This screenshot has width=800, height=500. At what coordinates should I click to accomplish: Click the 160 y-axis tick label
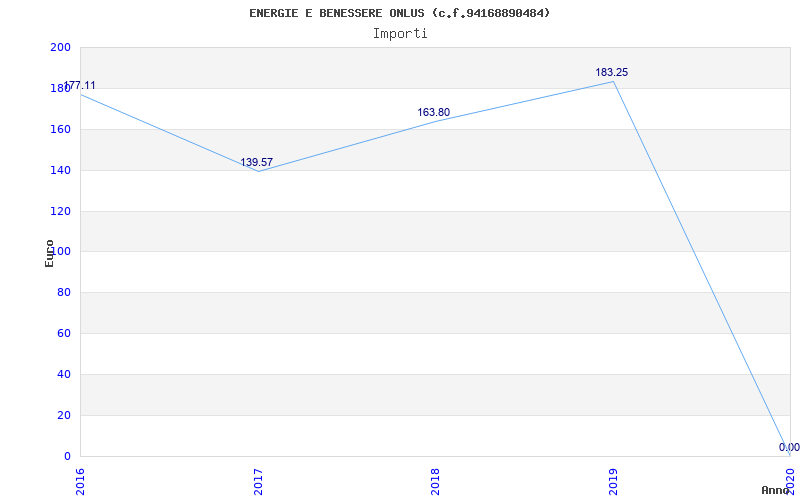[x=60, y=130]
